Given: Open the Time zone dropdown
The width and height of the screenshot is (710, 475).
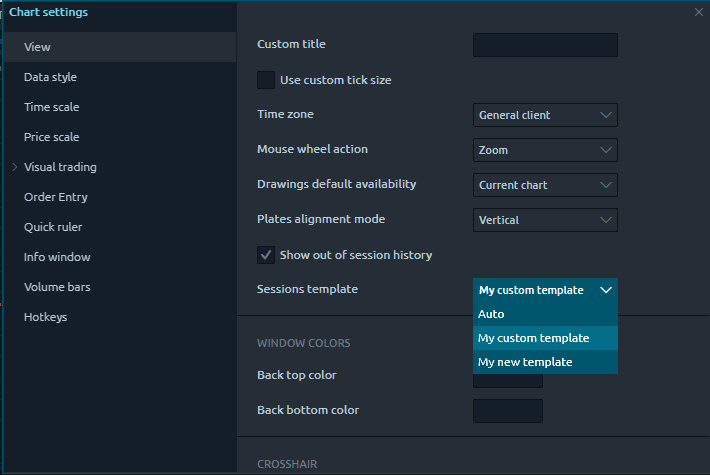Looking at the screenshot, I should 545,115.
